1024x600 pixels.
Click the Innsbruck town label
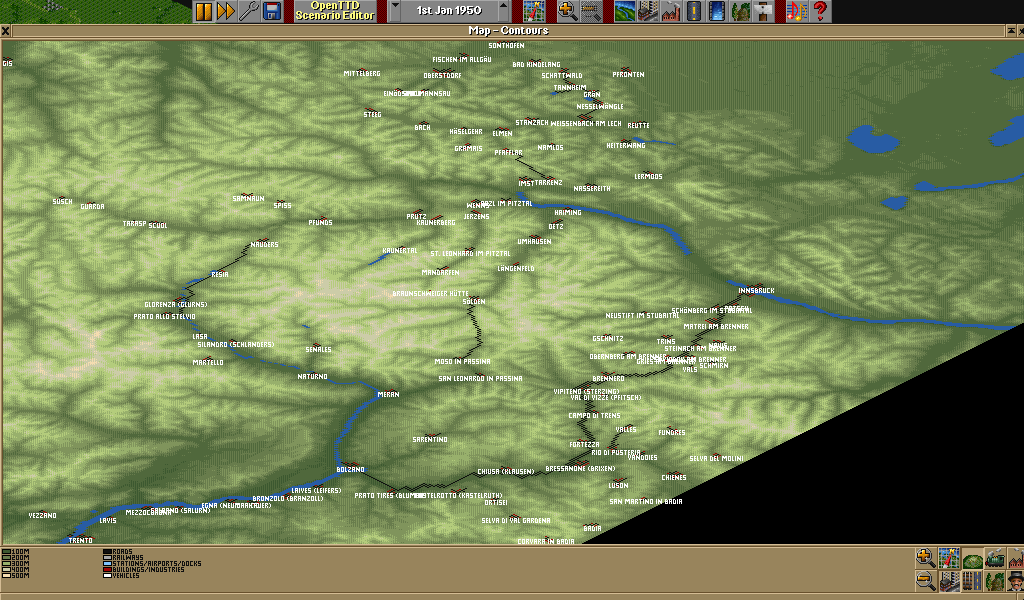pyautogui.click(x=756, y=291)
